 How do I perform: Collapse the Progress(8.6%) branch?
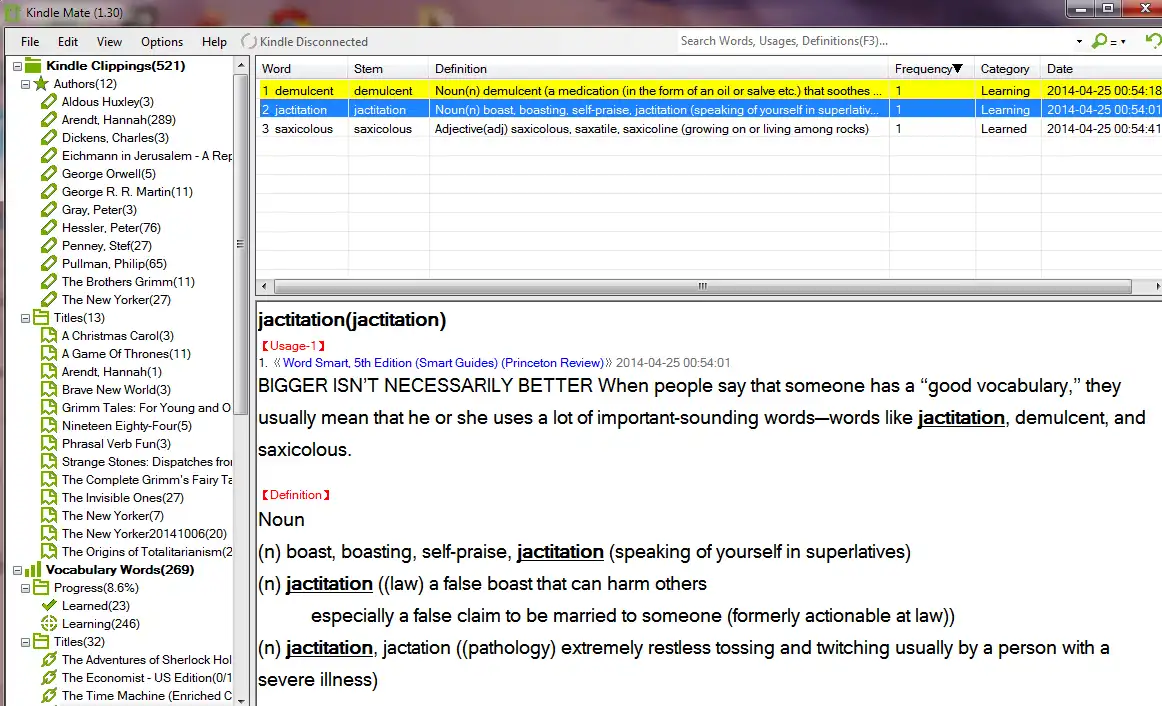point(25,588)
